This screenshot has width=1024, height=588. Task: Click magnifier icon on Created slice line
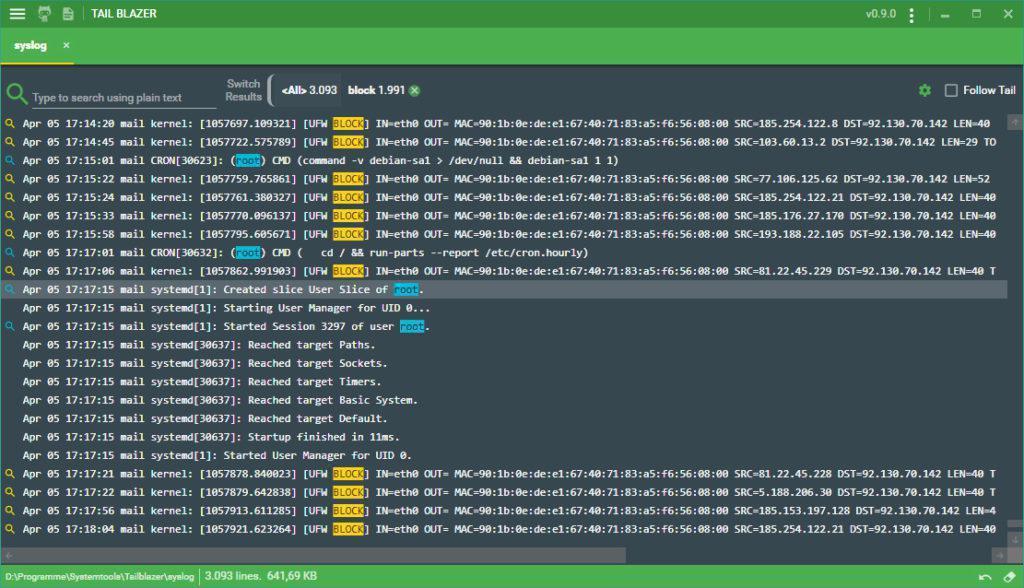point(10,289)
